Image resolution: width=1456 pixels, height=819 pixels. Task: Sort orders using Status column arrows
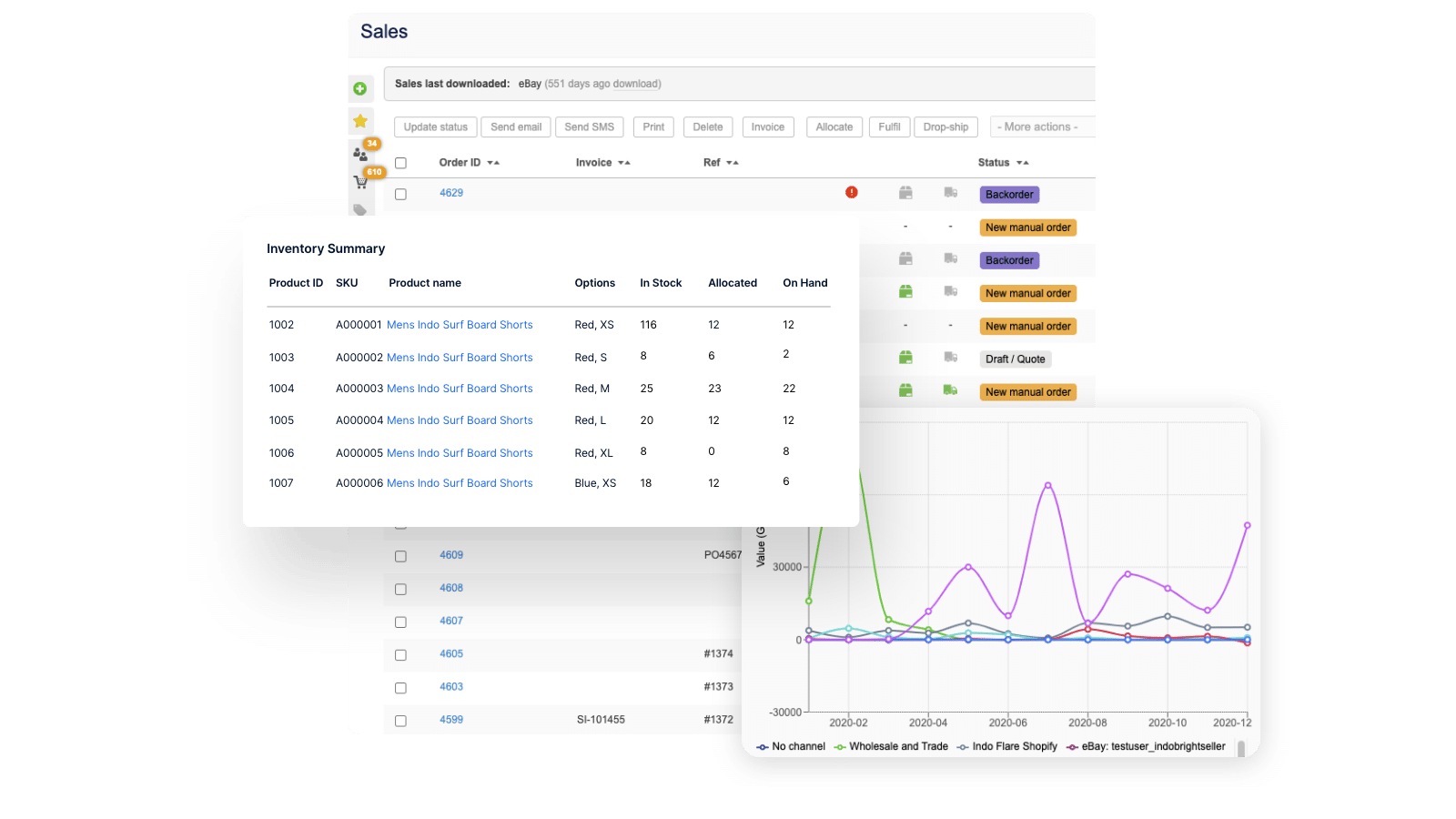coord(1023,163)
